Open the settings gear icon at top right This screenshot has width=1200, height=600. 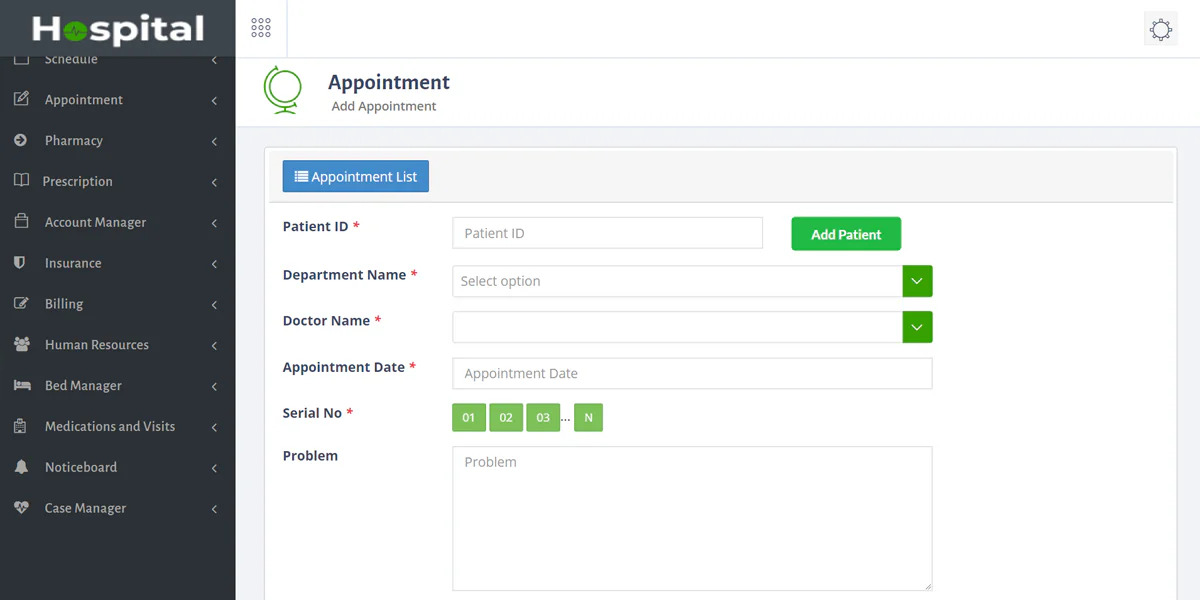point(1161,30)
